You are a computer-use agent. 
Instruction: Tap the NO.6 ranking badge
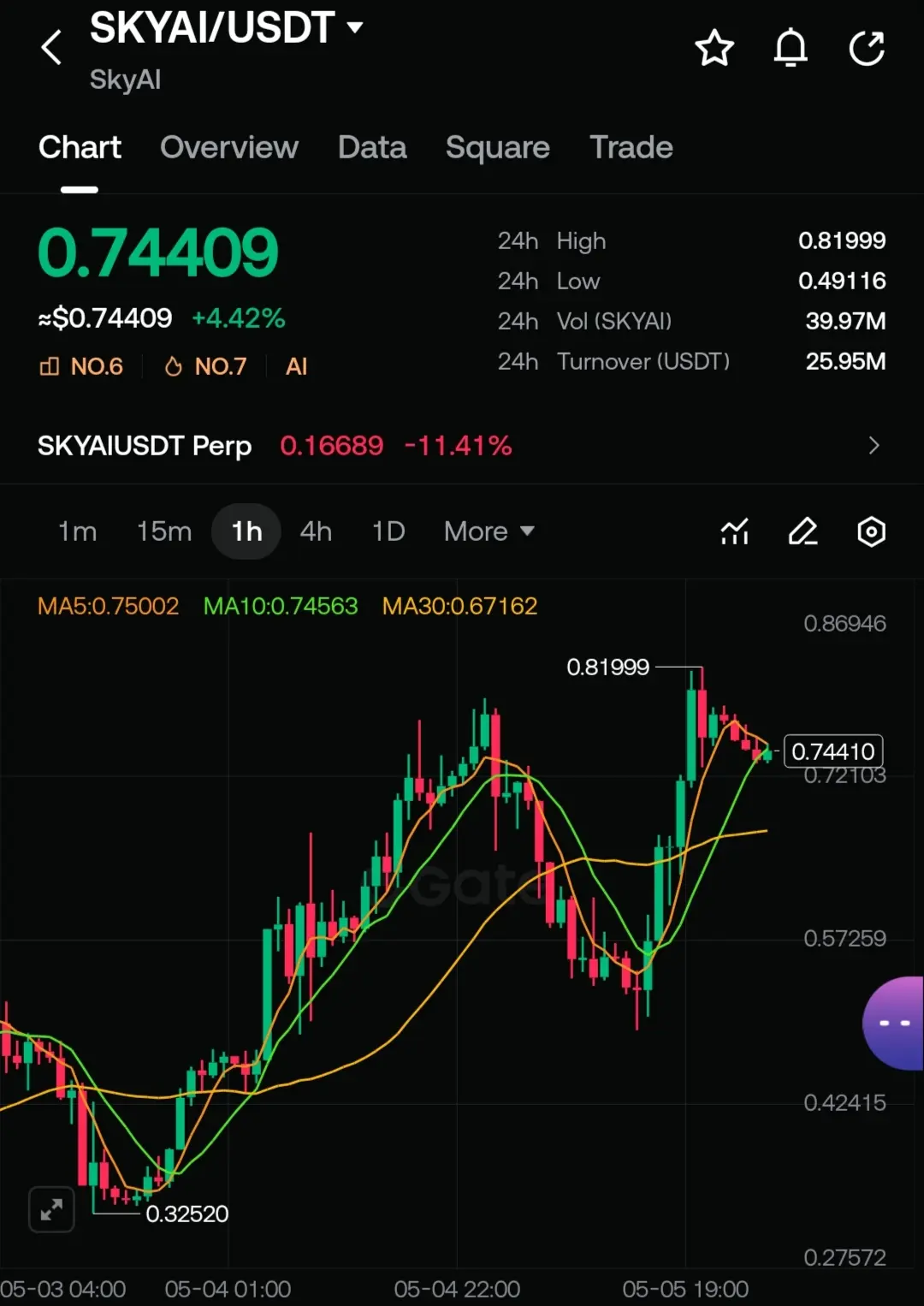(x=81, y=366)
